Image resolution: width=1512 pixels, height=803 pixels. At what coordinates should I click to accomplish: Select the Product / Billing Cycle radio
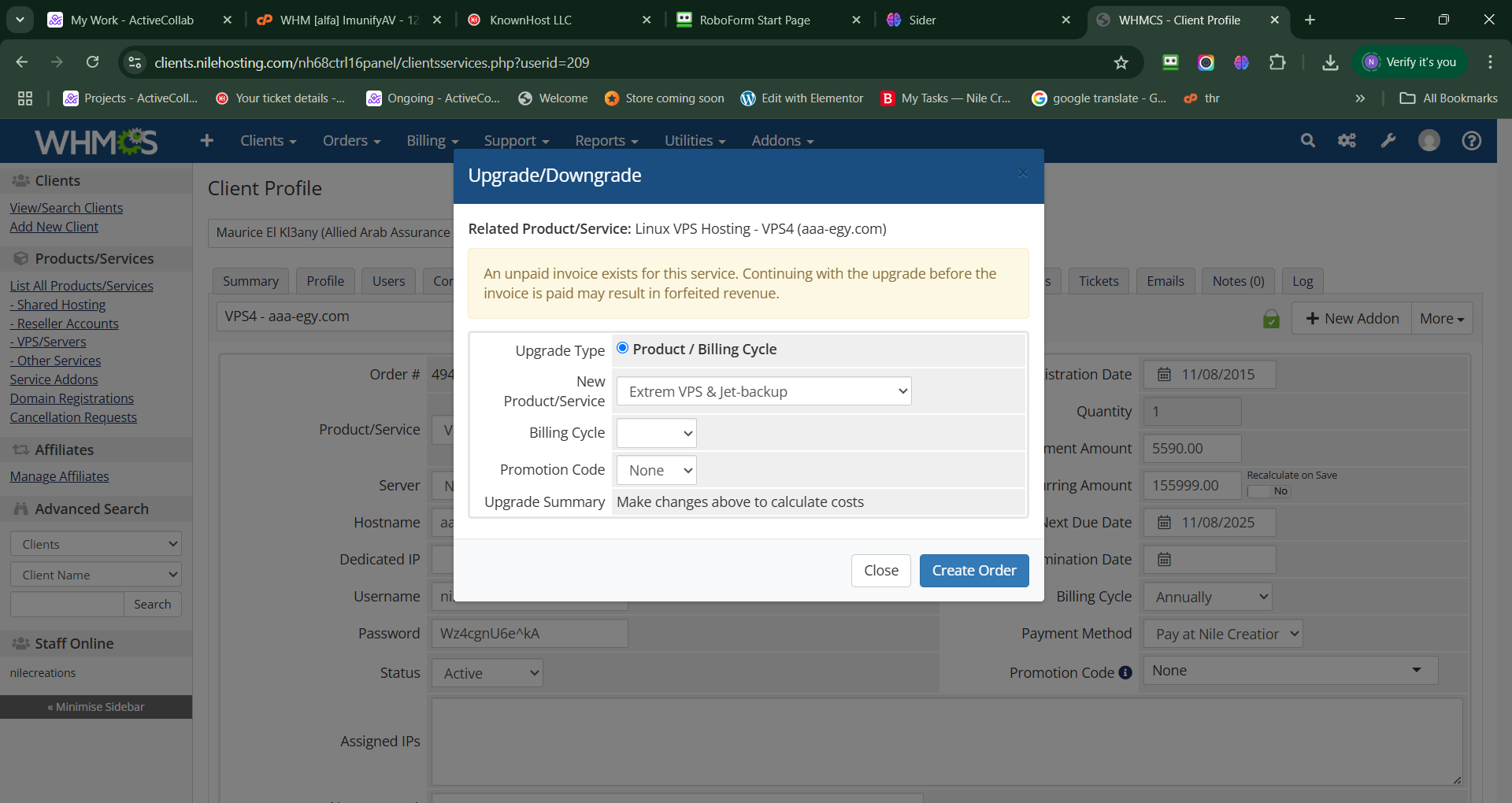pos(622,348)
